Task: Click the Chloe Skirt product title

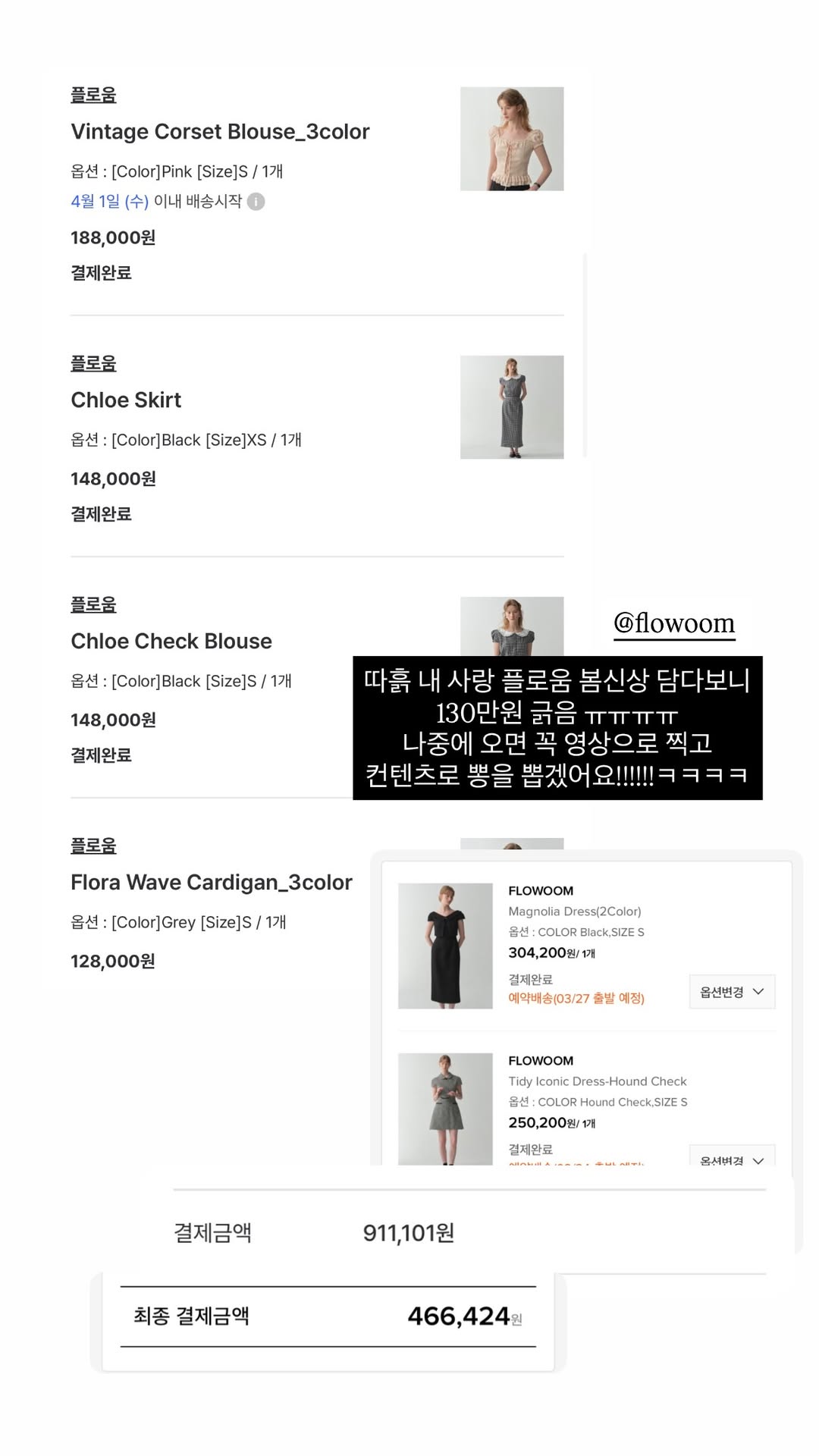Action: [126, 400]
